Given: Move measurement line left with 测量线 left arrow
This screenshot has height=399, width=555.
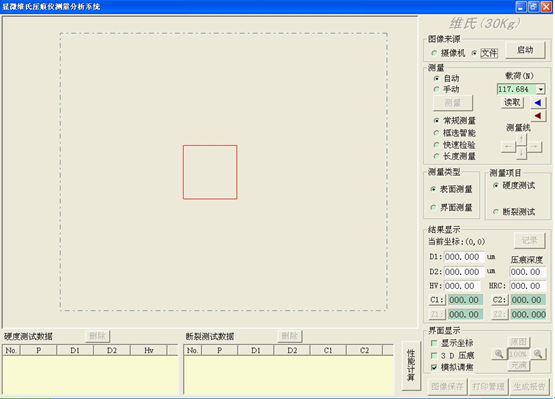Looking at the screenshot, I should coord(508,146).
